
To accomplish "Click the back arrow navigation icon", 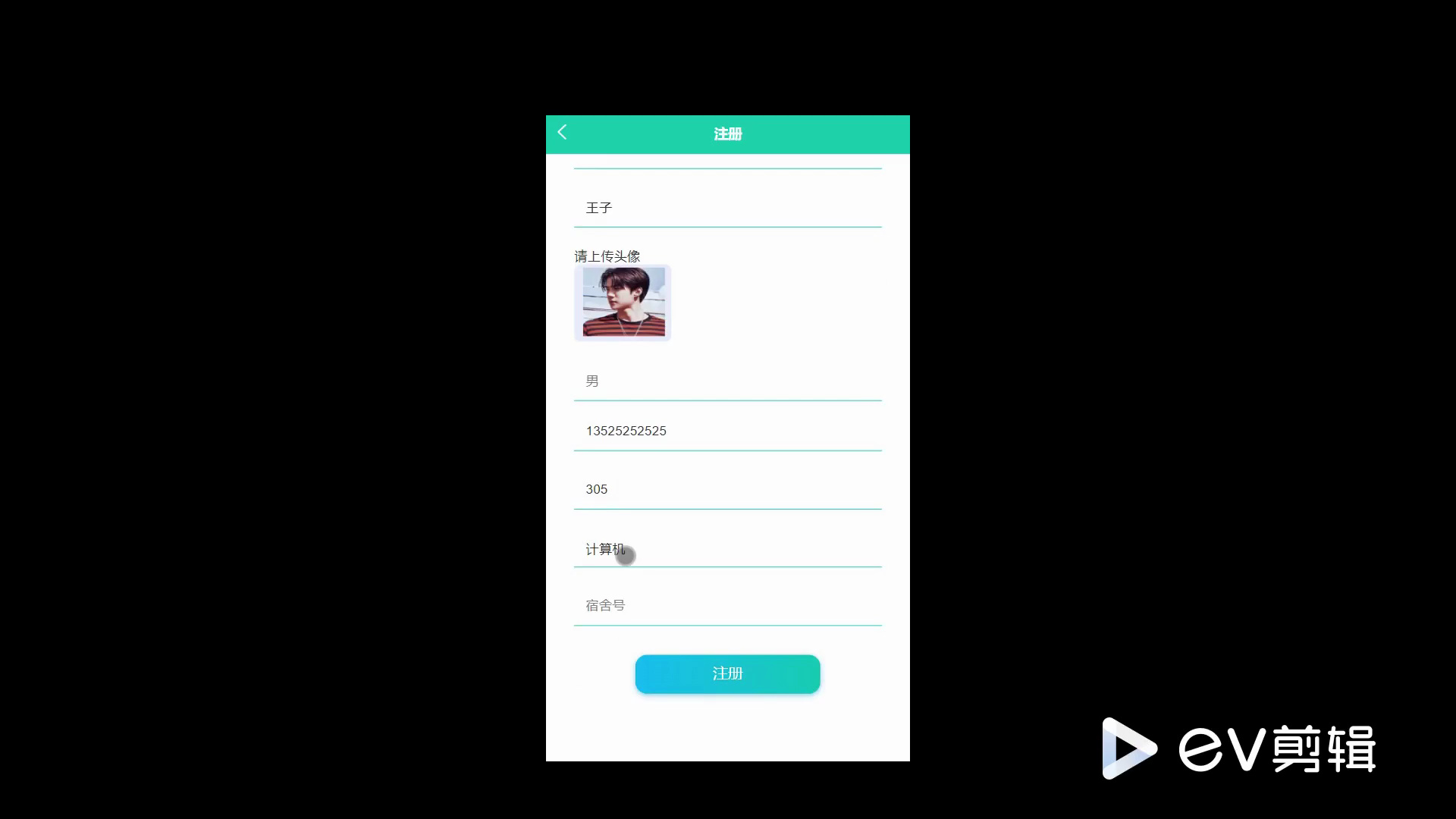I will point(562,133).
